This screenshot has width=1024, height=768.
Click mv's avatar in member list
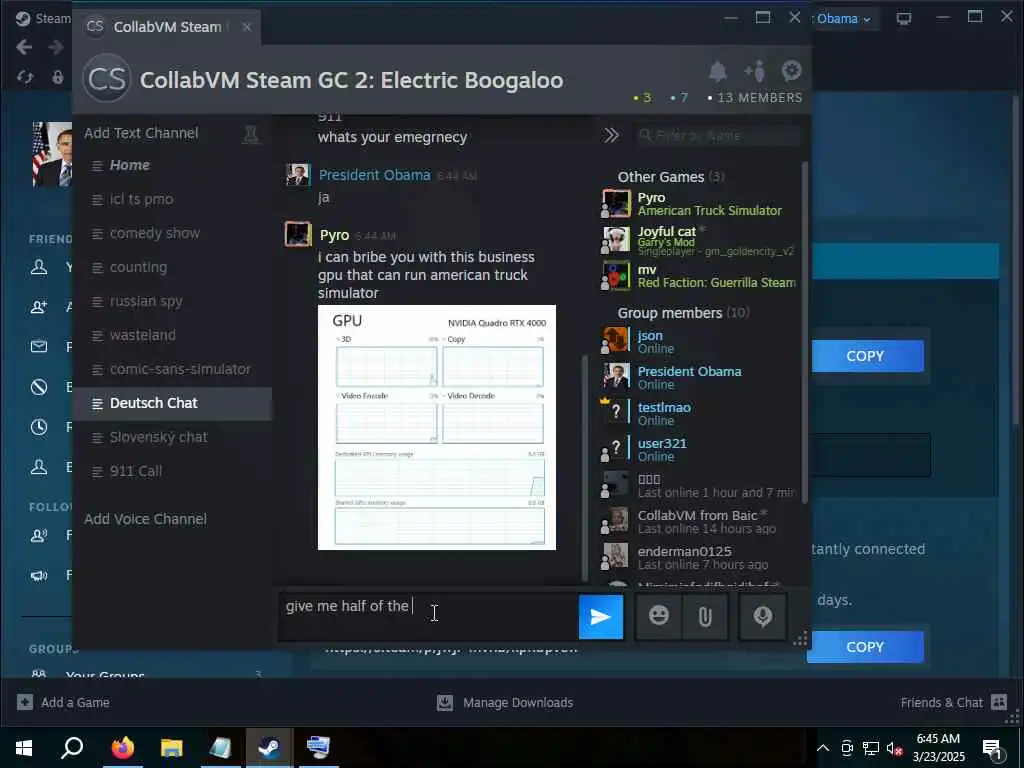tap(616, 276)
